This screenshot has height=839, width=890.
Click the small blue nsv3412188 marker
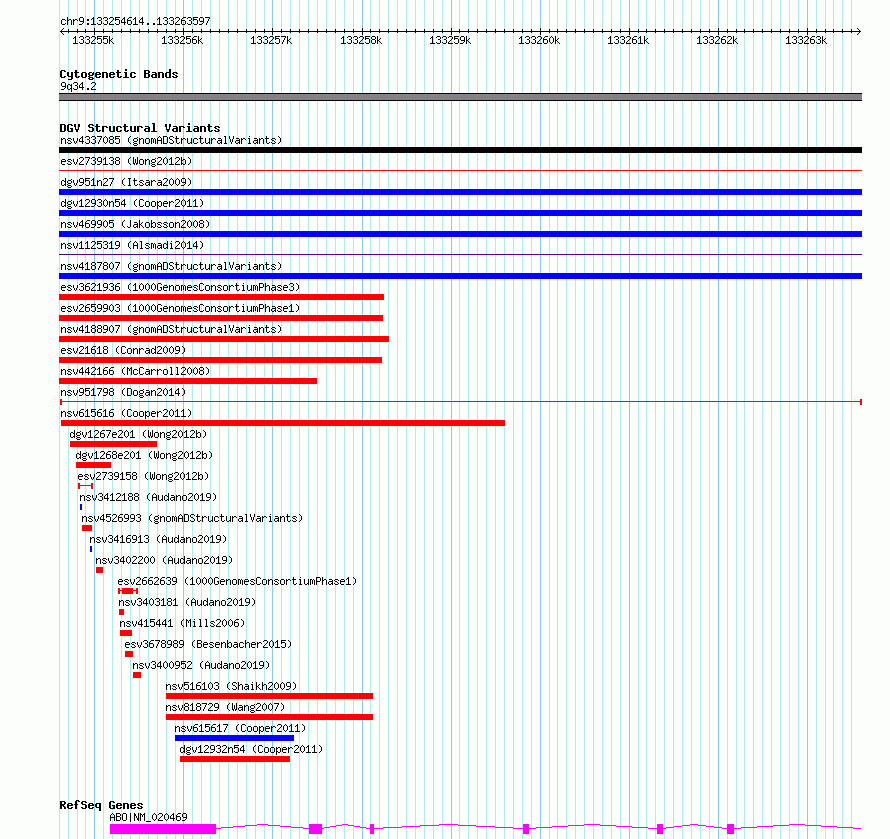tap(81, 507)
